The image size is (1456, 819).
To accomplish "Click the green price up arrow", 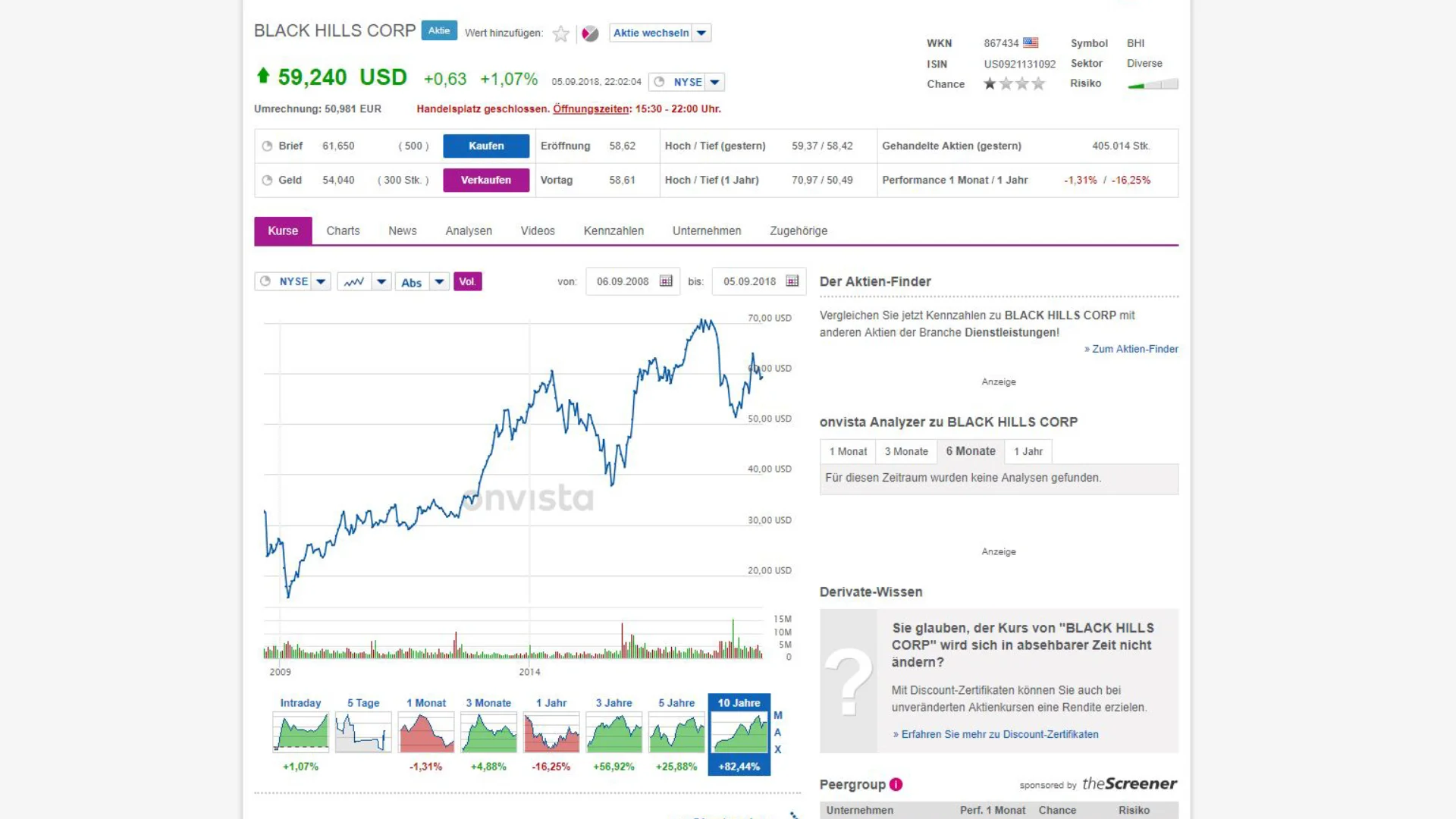I will 263,76.
